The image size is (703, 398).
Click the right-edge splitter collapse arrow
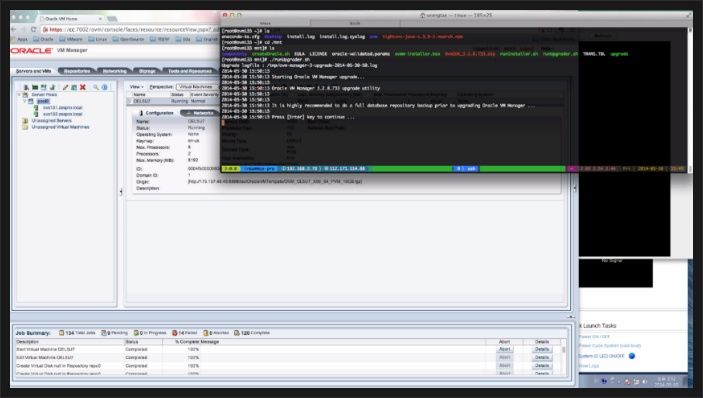575,189
